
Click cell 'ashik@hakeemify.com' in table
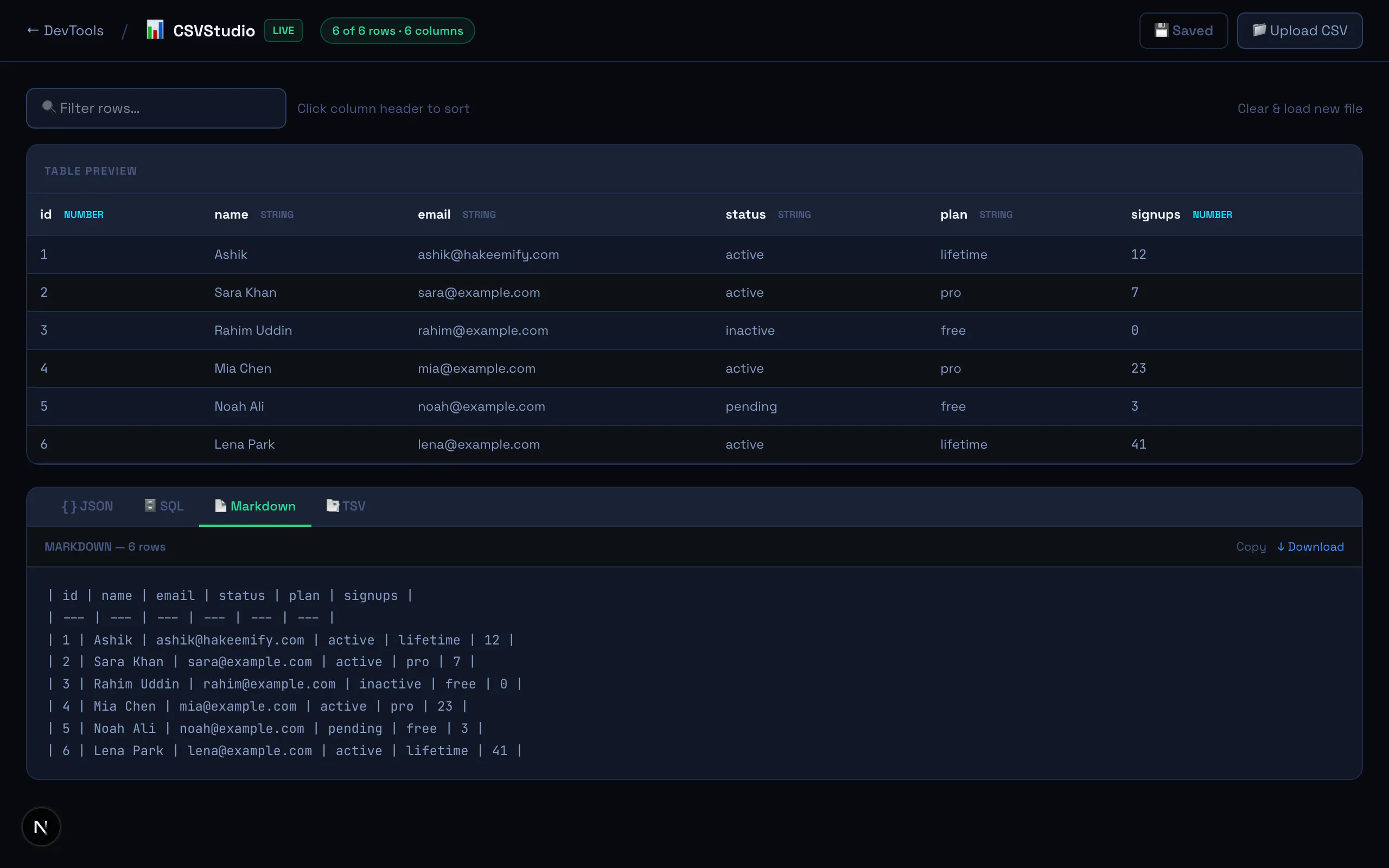point(488,254)
